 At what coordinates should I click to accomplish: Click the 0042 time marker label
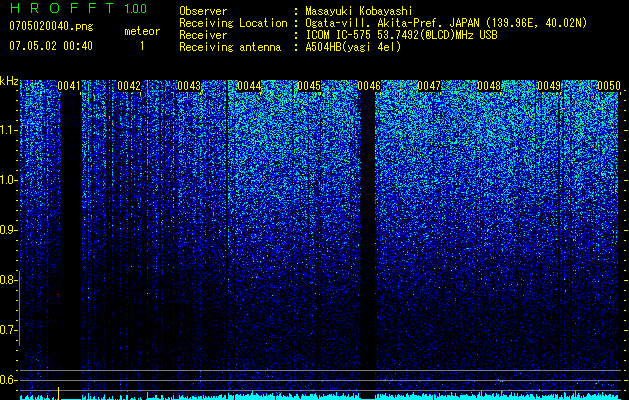pyautogui.click(x=129, y=86)
